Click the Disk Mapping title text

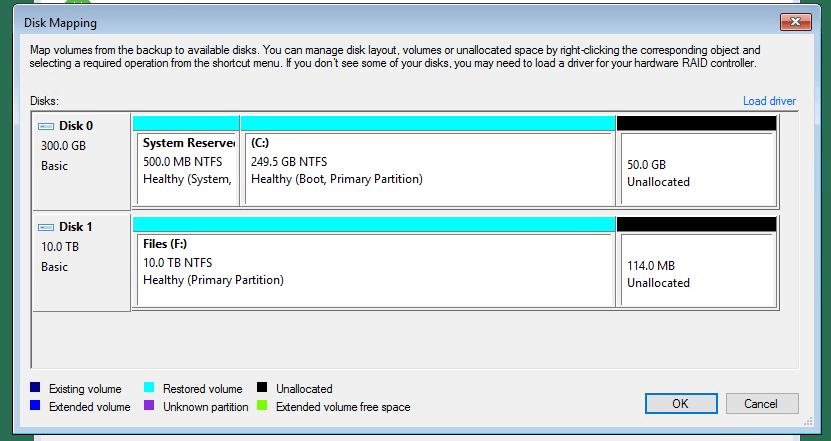[60, 23]
